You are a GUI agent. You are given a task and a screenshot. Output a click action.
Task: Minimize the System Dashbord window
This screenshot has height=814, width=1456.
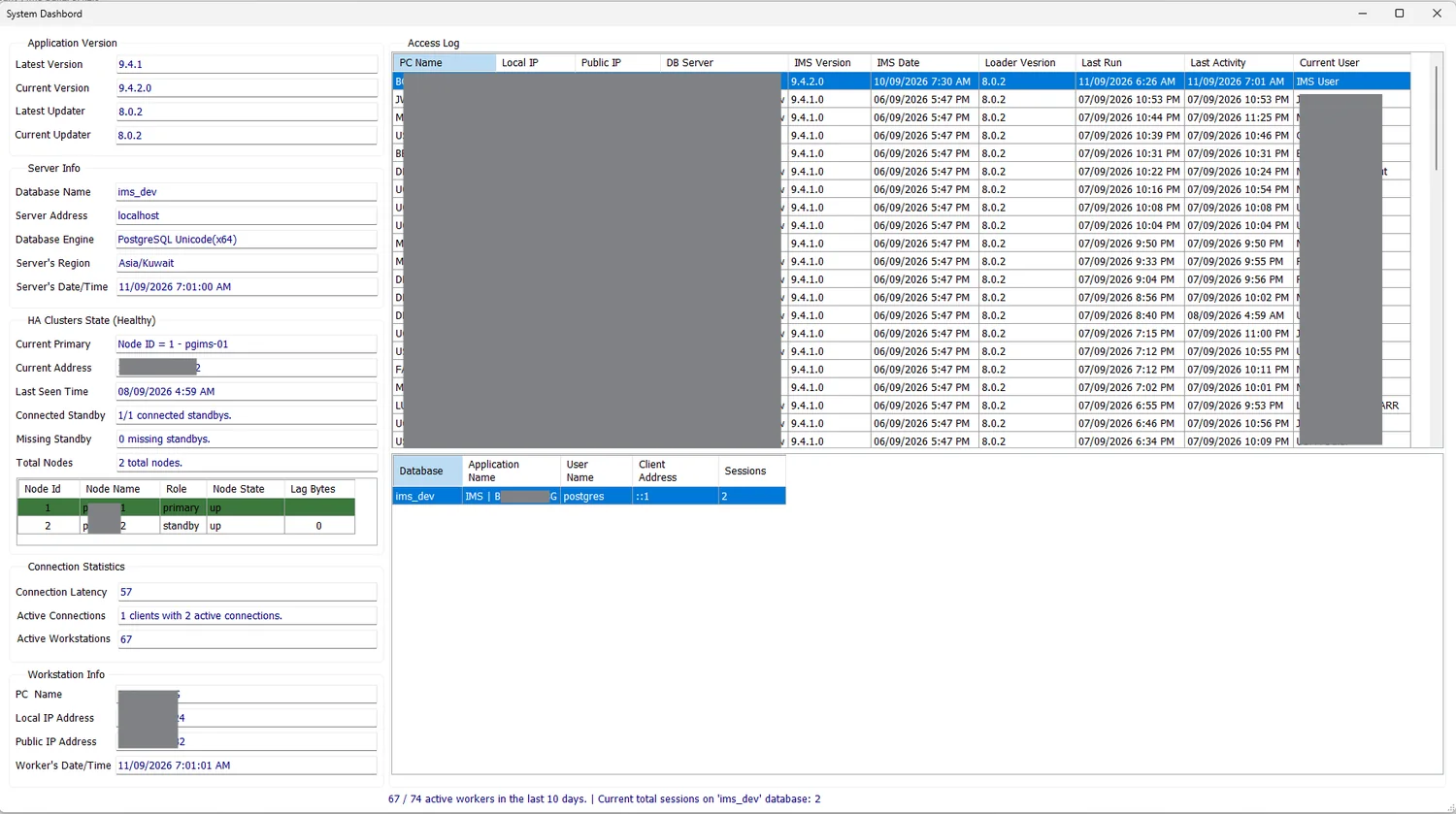coord(1363,14)
